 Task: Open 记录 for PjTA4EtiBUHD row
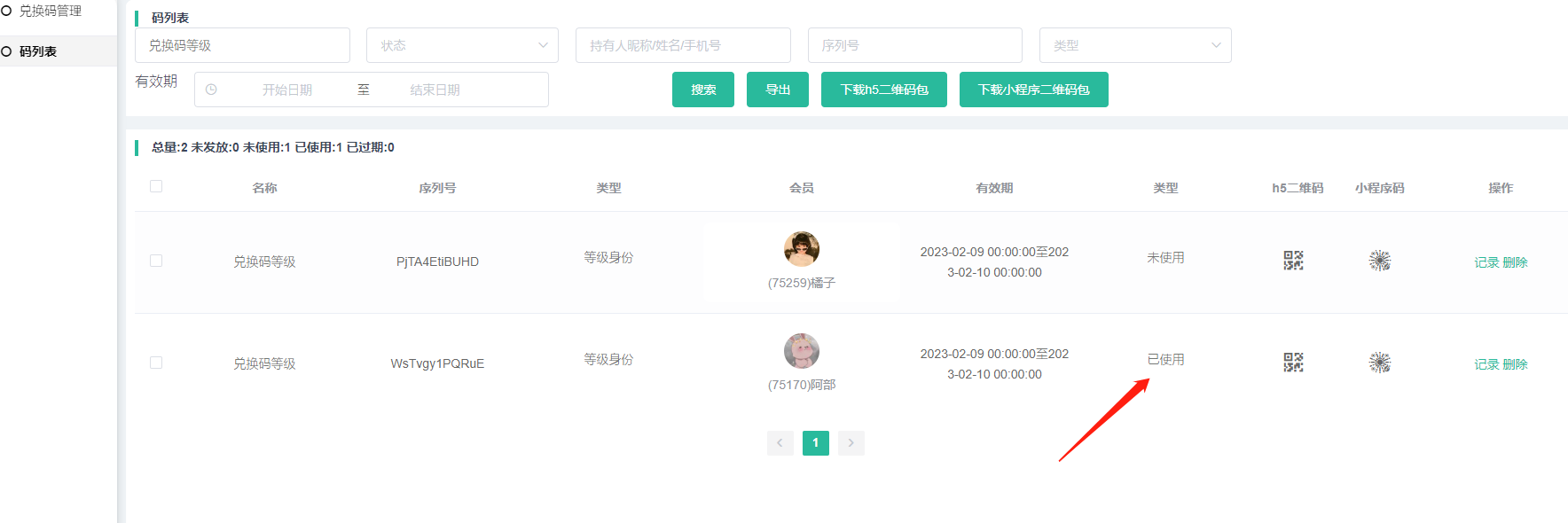(x=1486, y=262)
